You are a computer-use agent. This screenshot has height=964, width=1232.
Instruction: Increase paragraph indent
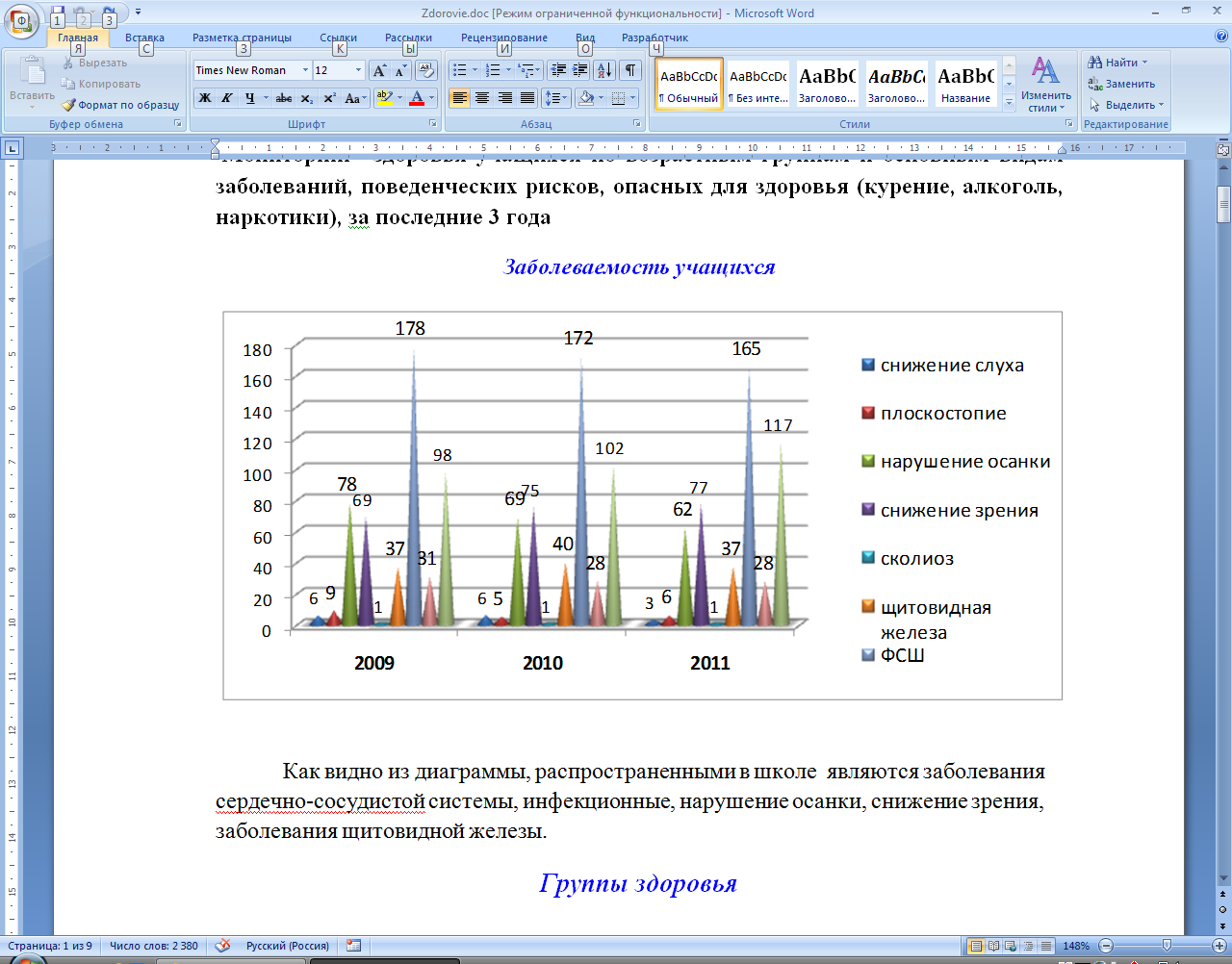(x=579, y=70)
